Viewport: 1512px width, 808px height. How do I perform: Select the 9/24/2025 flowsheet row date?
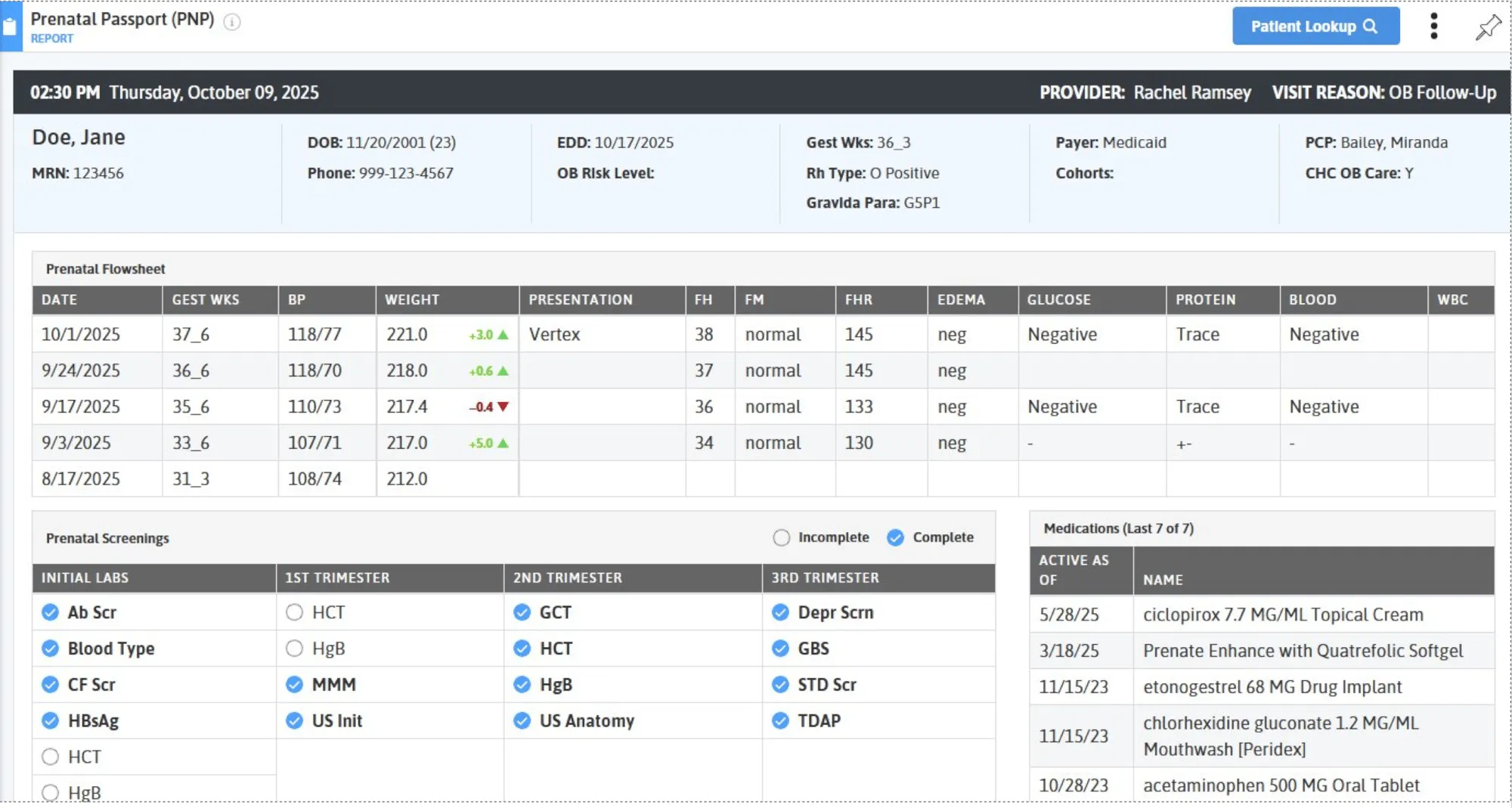point(81,370)
